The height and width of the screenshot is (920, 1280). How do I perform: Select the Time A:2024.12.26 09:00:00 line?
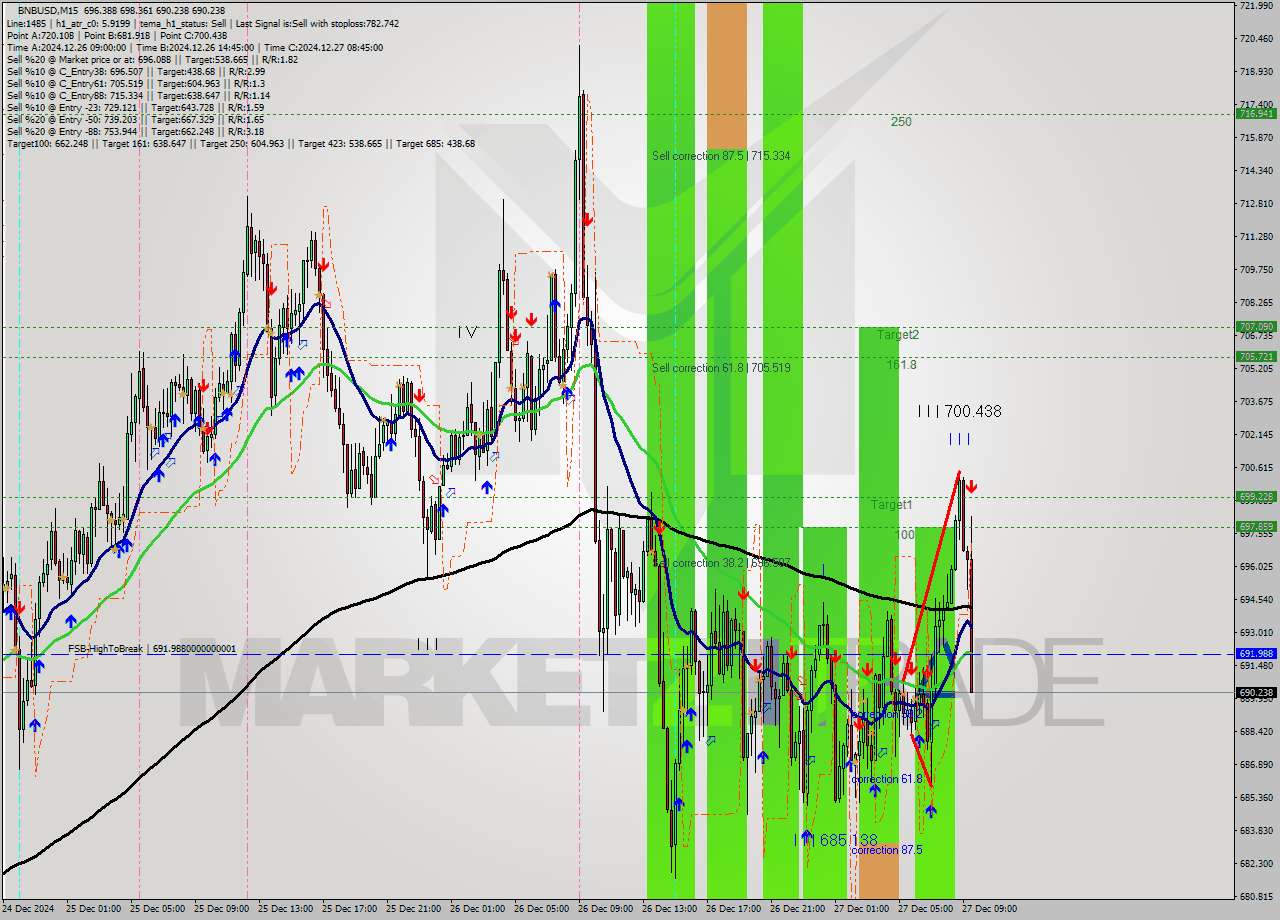coord(194,47)
